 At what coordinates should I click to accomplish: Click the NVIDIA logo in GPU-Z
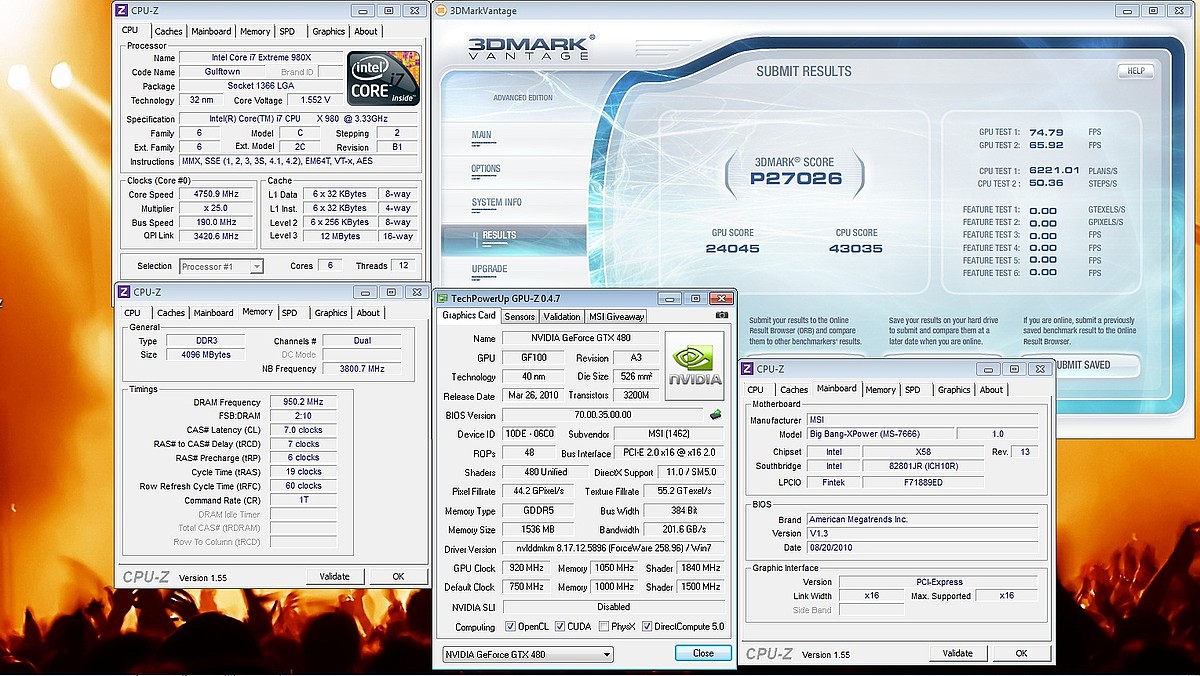pyautogui.click(x=693, y=365)
